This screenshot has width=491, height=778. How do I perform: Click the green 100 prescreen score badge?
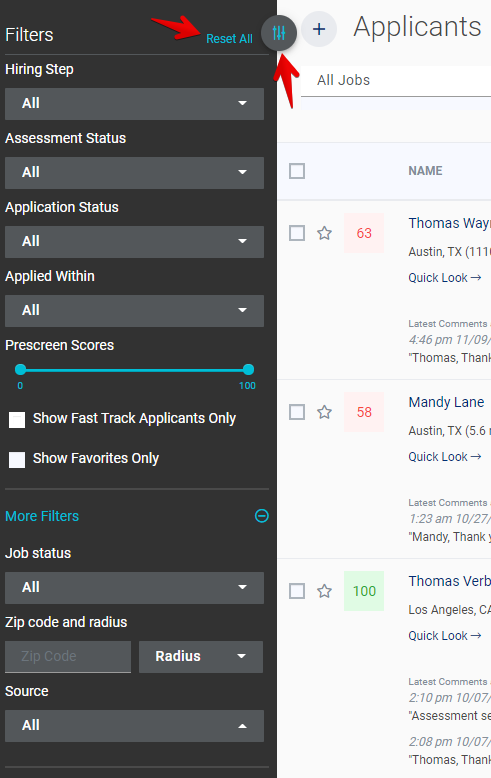364,591
